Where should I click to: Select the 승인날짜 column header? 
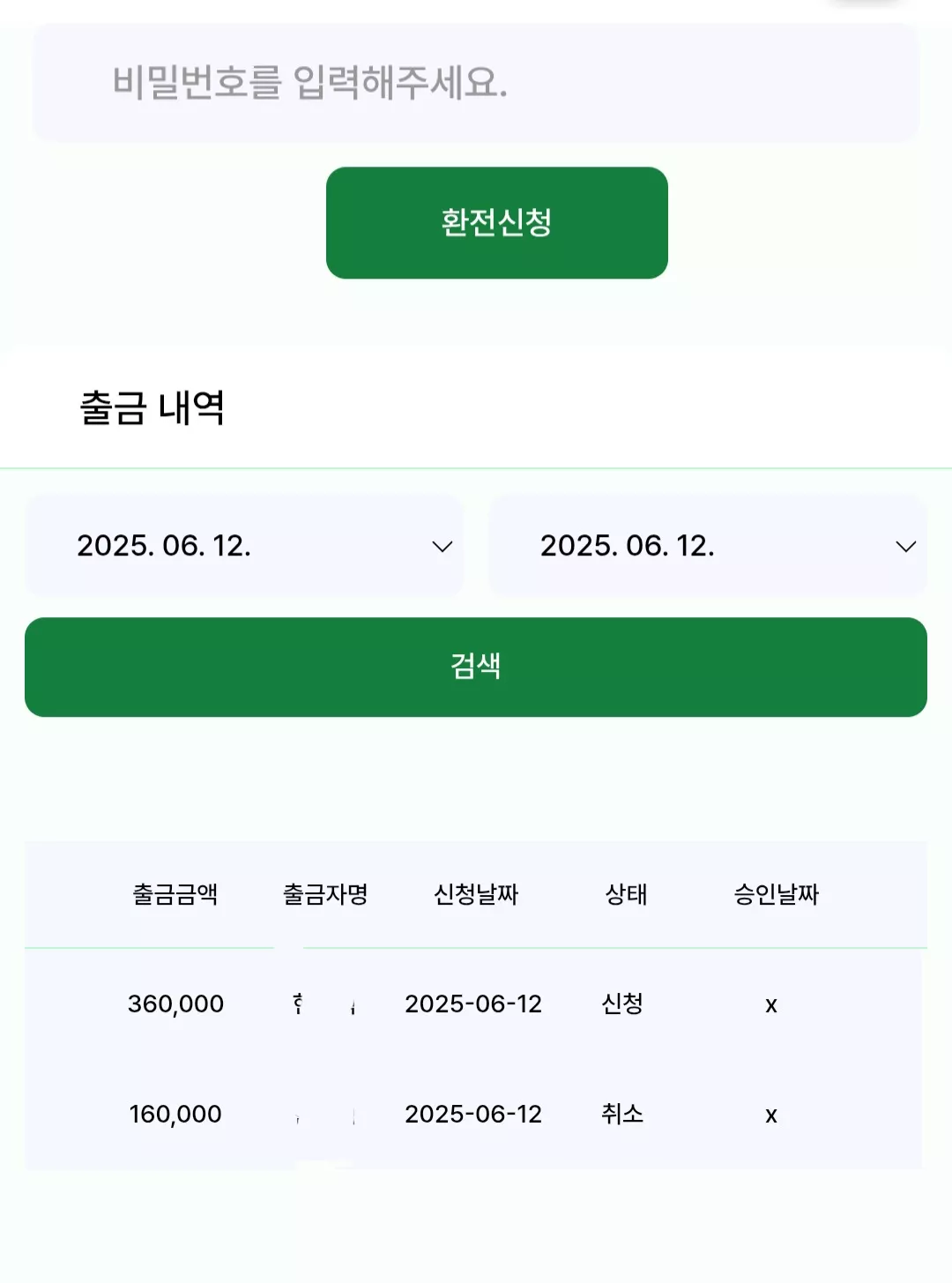point(777,894)
